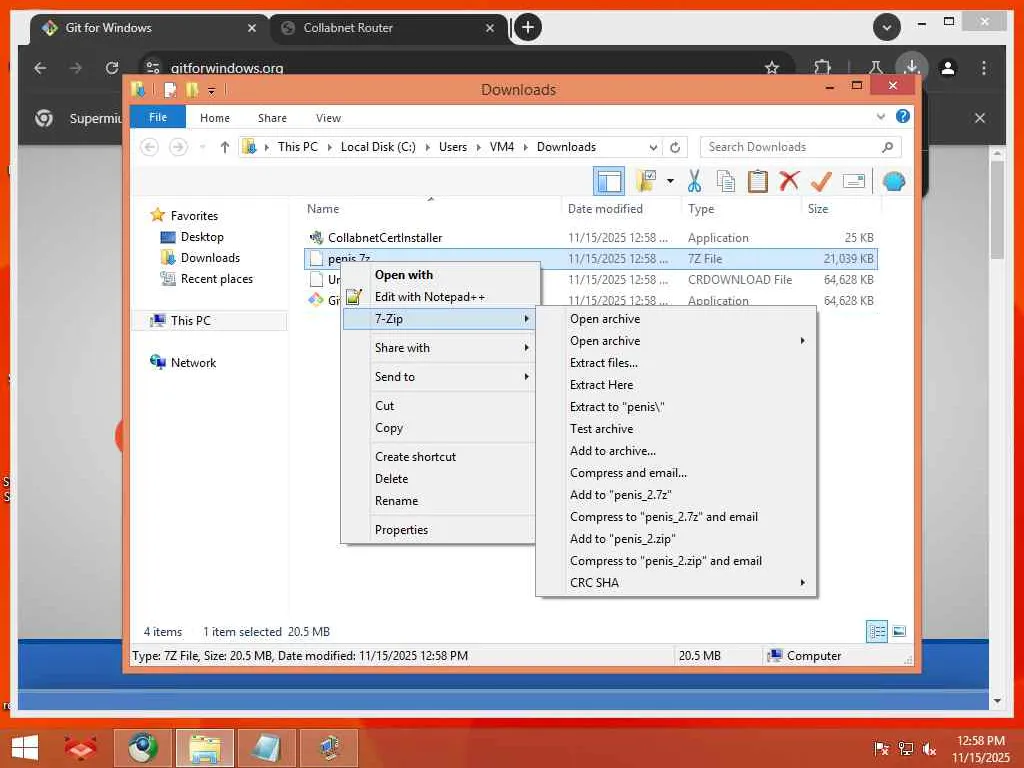Click the Local Disk (C:) breadcrumb
1024x768 pixels.
378,147
